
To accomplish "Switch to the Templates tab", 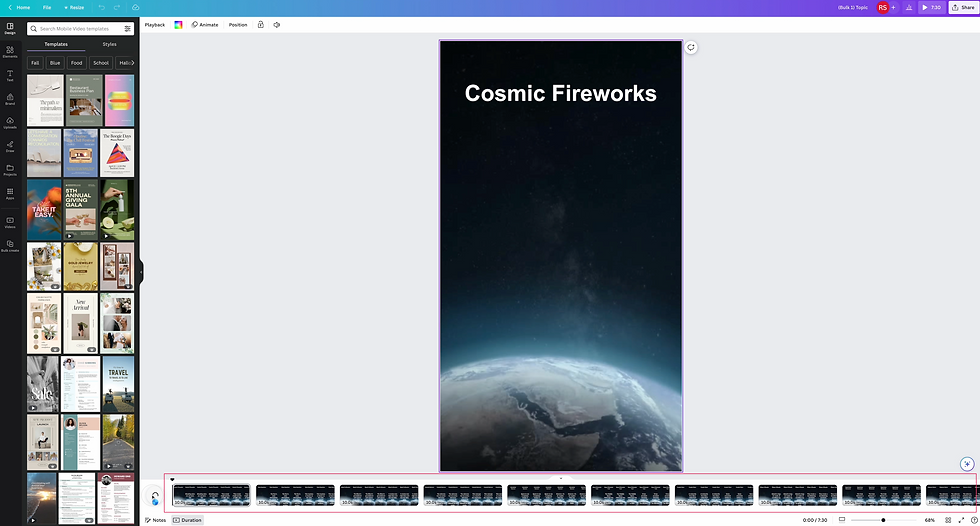I will pyautogui.click(x=56, y=44).
